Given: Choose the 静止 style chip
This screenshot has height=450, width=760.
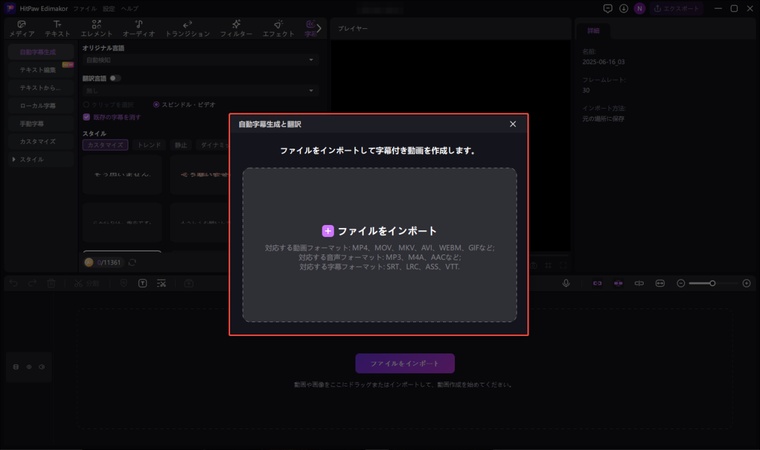Looking at the screenshot, I should pos(181,145).
